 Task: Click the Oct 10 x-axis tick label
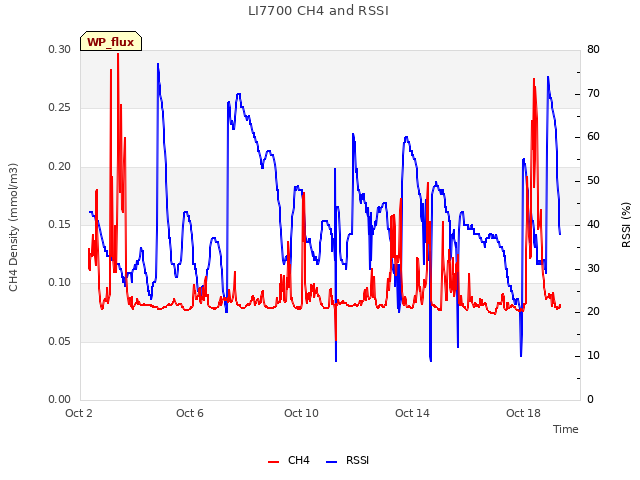[x=301, y=413]
